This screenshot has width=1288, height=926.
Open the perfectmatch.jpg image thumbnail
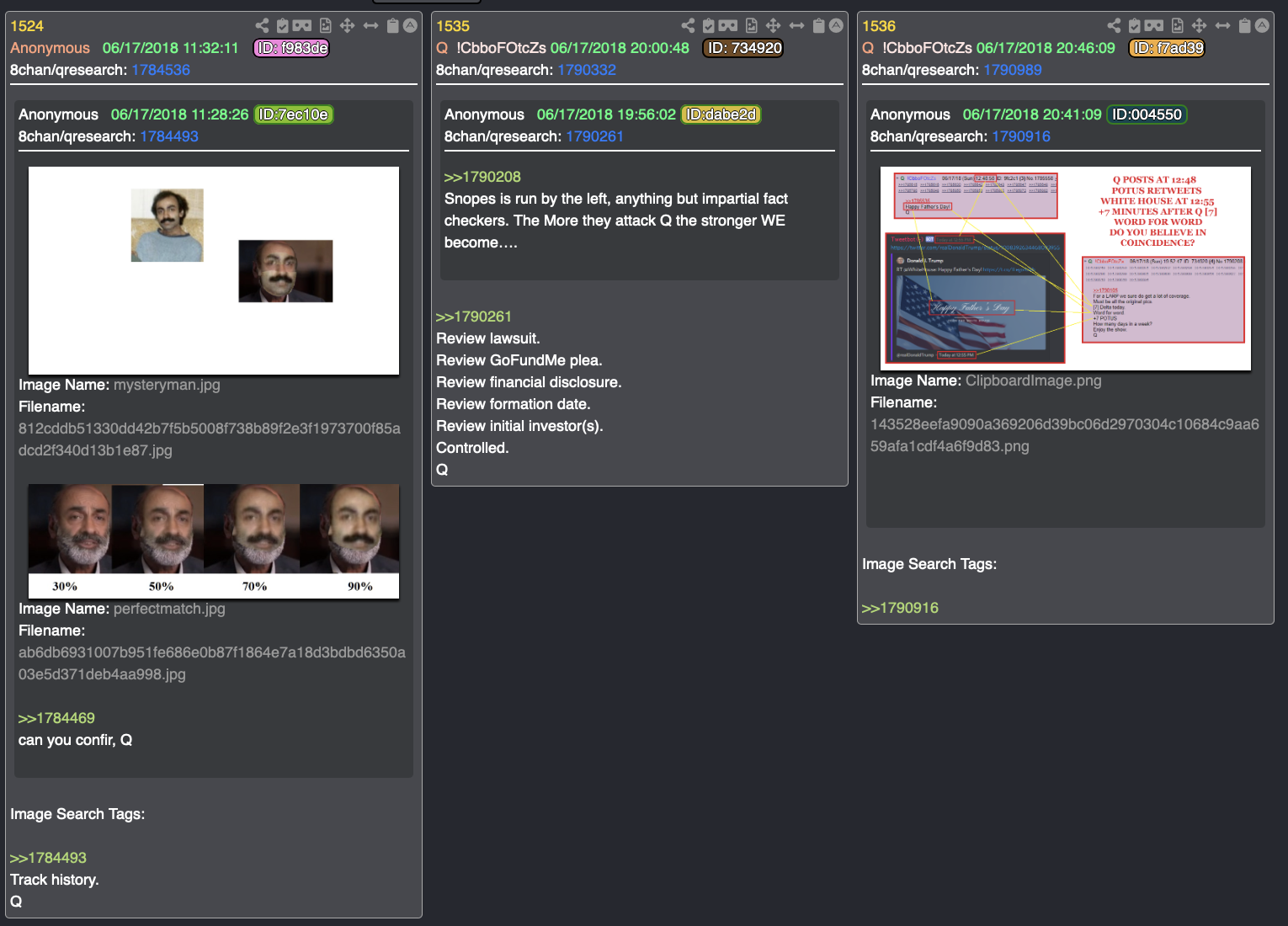tap(214, 540)
